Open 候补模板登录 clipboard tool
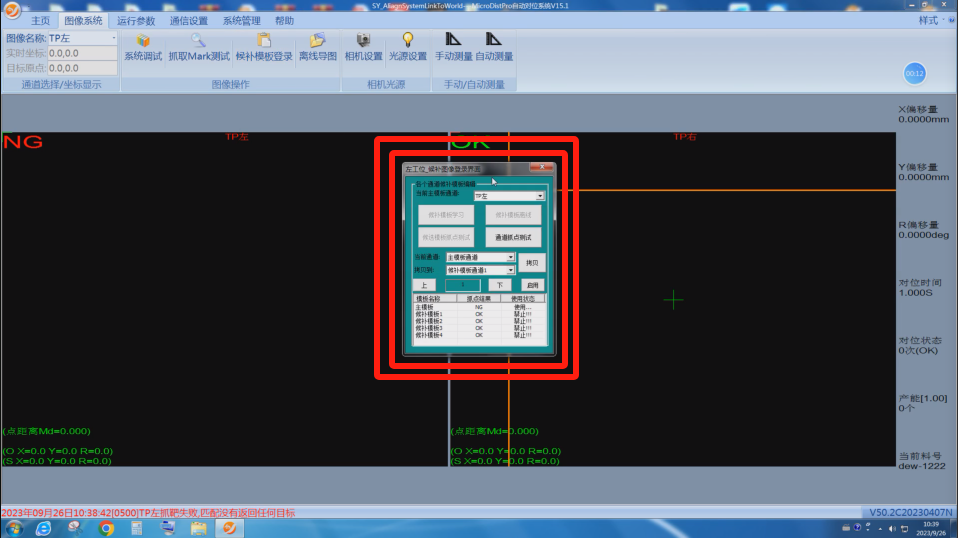958x538 pixels. 264,47
